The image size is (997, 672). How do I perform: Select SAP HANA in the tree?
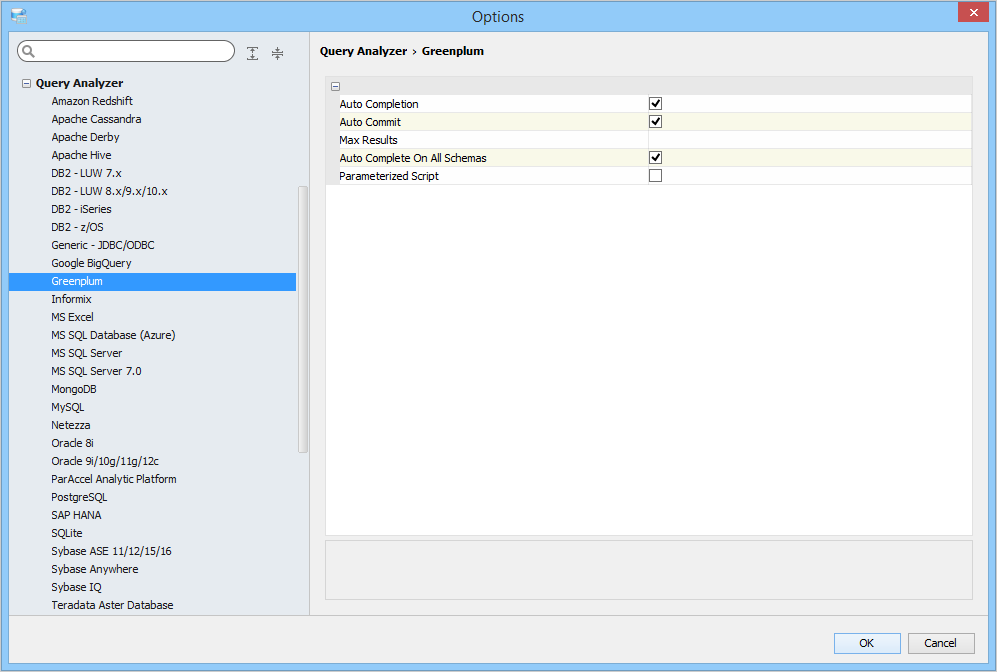point(76,515)
